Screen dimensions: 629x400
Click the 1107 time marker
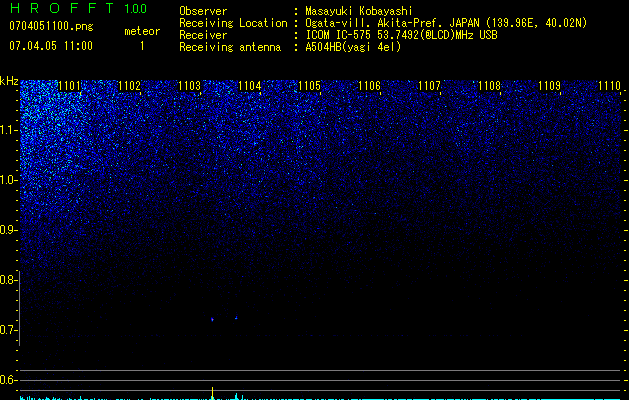[x=429, y=86]
